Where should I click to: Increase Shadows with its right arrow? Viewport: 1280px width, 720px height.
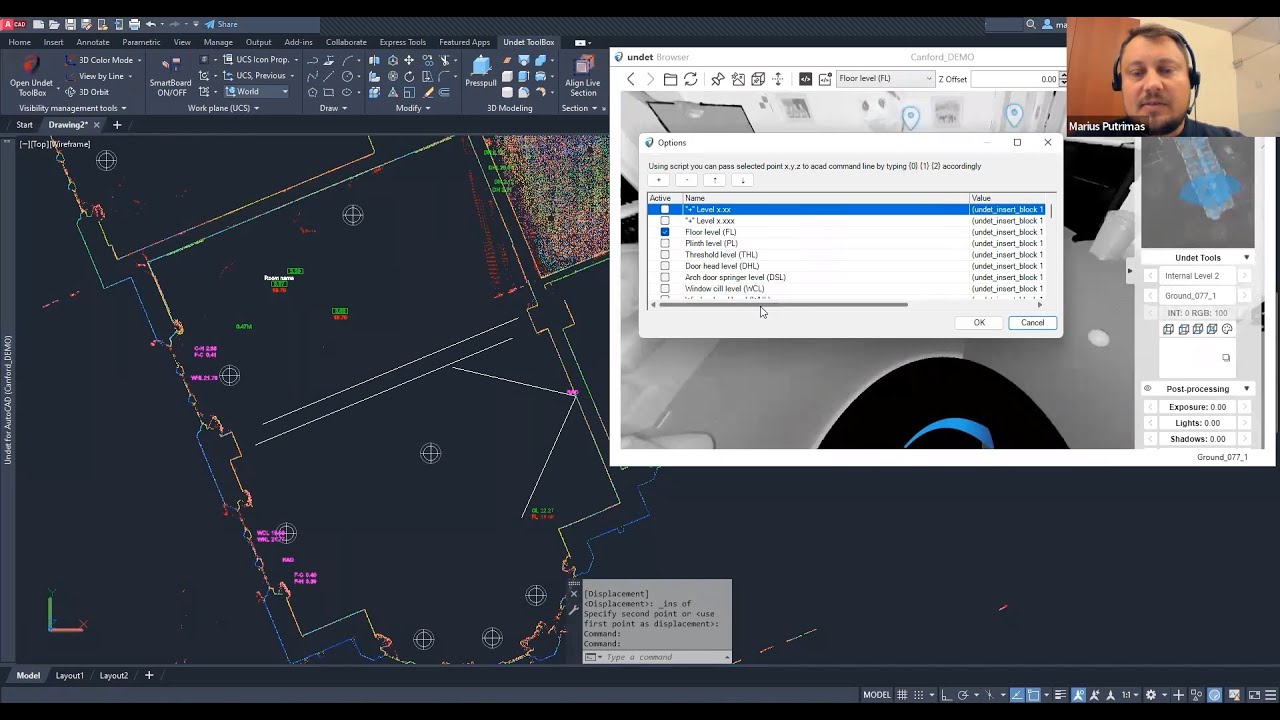(x=1245, y=439)
